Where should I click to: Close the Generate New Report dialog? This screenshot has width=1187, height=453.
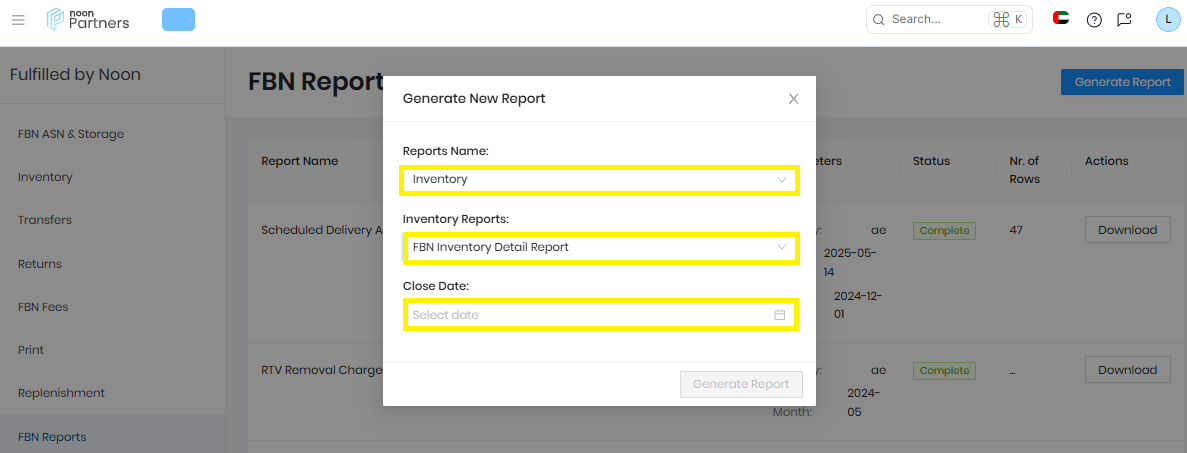(793, 98)
